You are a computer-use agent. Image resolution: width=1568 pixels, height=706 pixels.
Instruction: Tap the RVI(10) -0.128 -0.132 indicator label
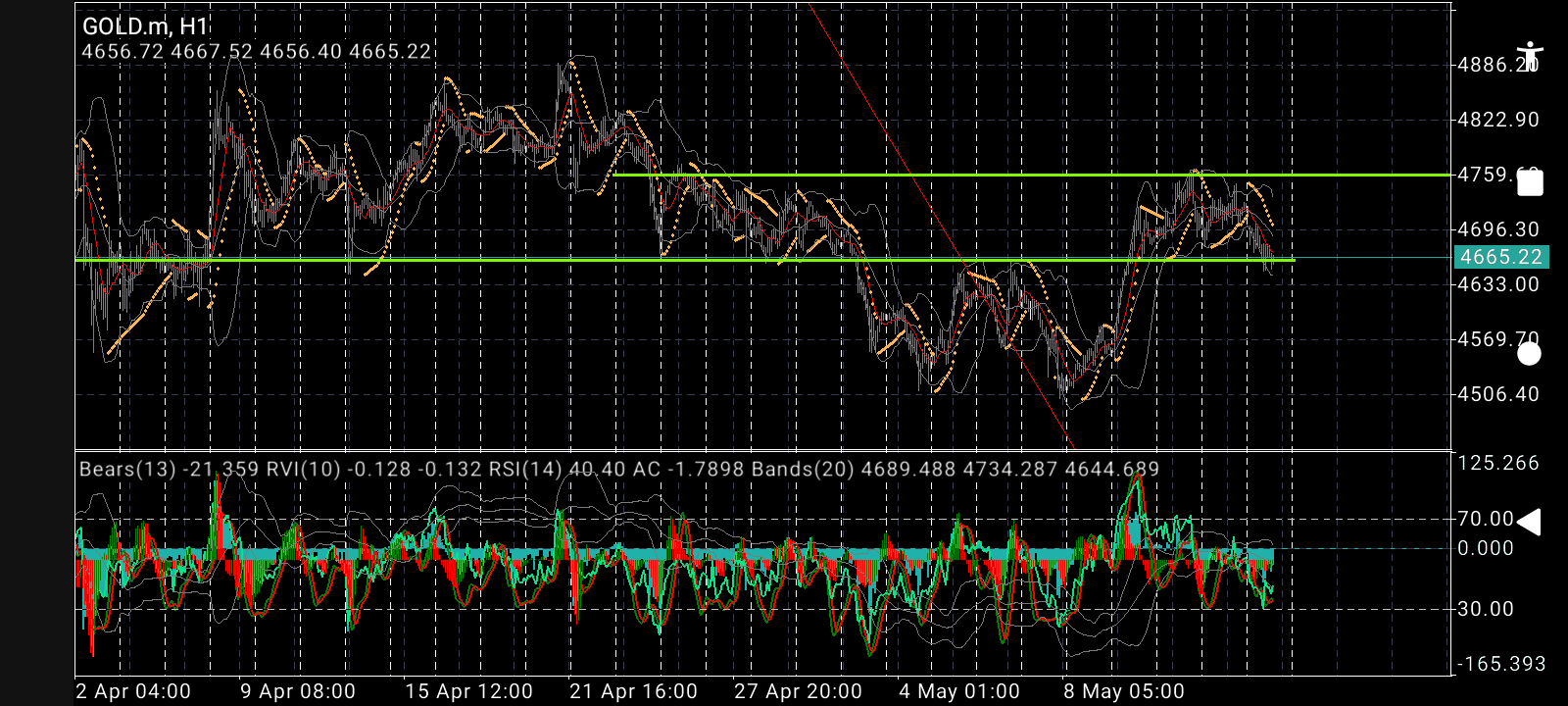tap(373, 469)
